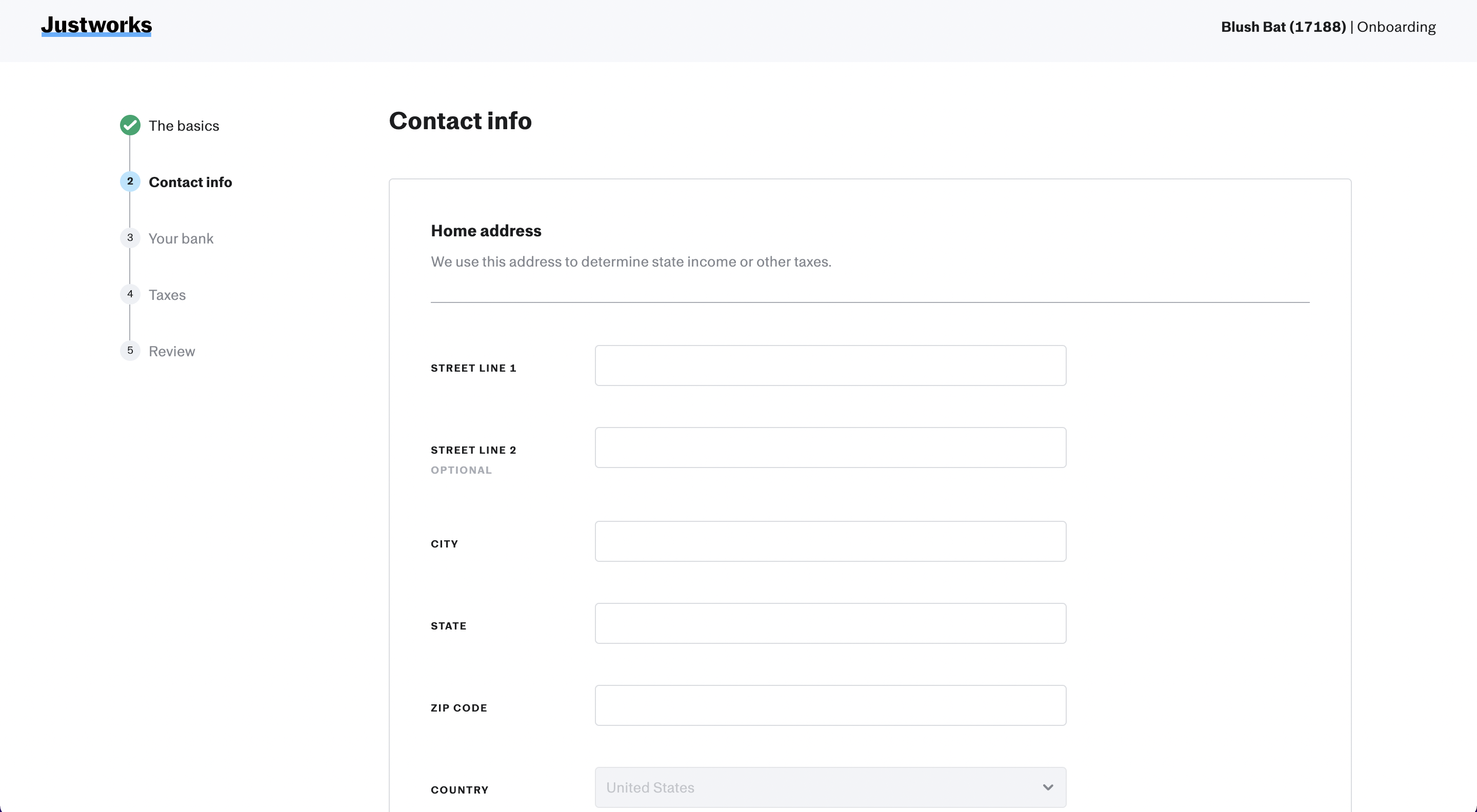Click the step 5 circle icon

click(130, 350)
